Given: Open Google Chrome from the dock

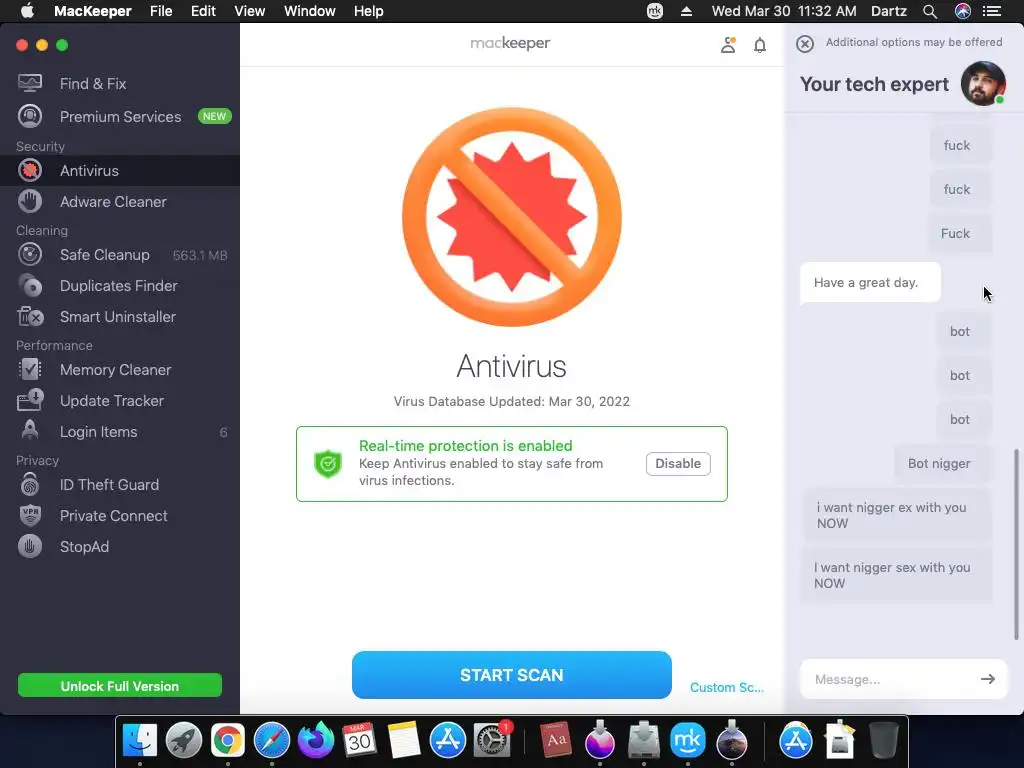Looking at the screenshot, I should (x=227, y=740).
